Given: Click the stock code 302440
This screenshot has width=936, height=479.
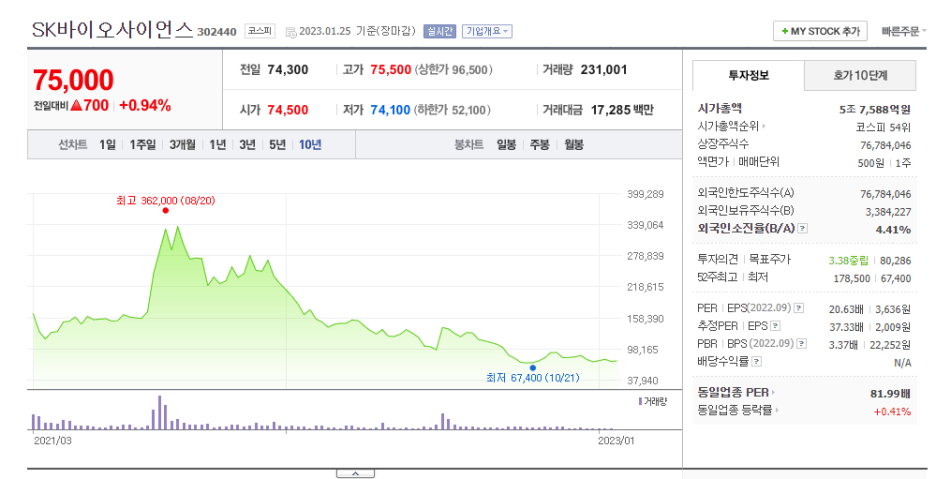Looking at the screenshot, I should [x=217, y=32].
